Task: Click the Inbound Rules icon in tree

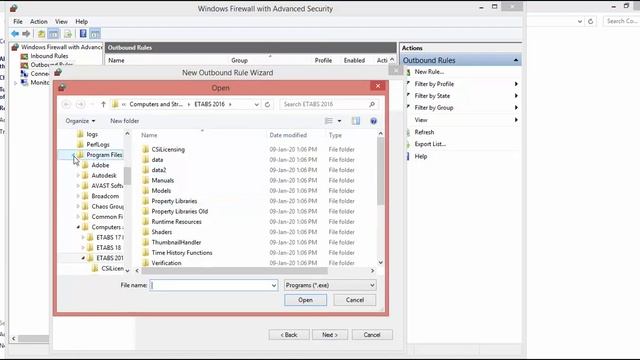Action: [x=24, y=56]
